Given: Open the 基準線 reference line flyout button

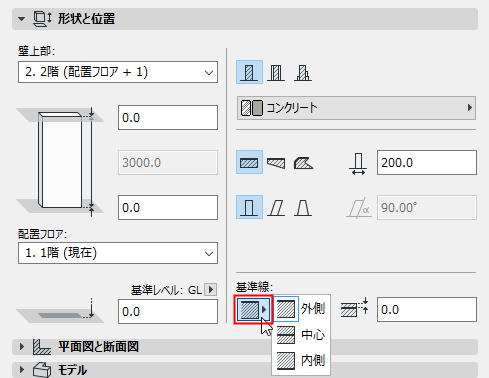Looking at the screenshot, I should tap(254, 310).
